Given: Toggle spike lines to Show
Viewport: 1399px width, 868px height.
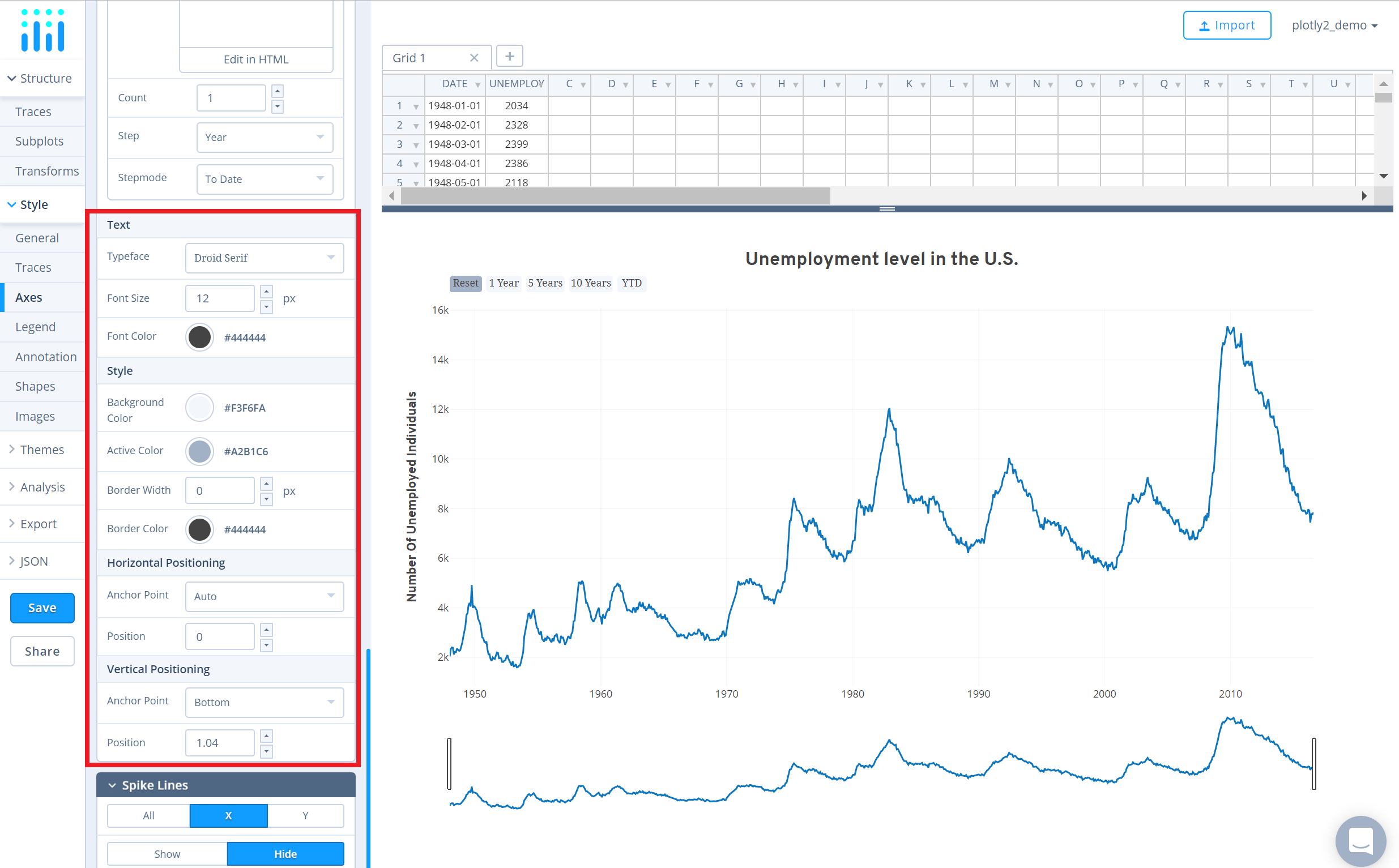Looking at the screenshot, I should [x=167, y=854].
